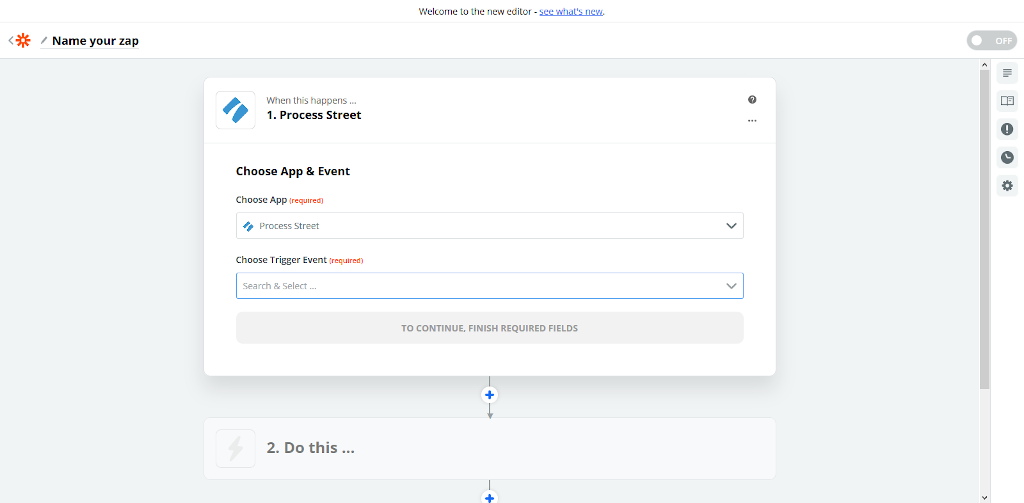Click the Process Street app logo in step header
The width and height of the screenshot is (1024, 503).
point(235,110)
